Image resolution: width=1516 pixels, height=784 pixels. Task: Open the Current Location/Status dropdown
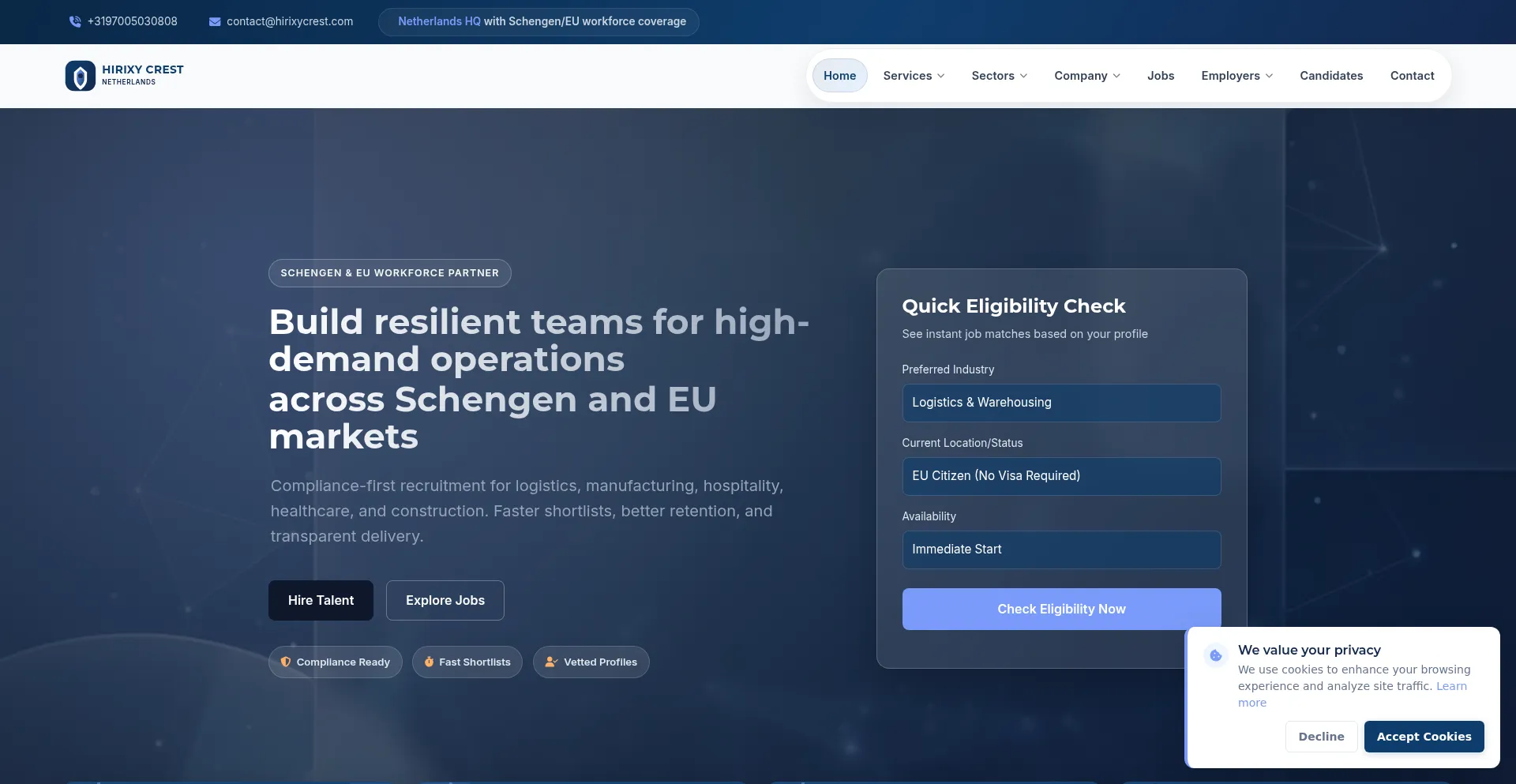coord(1061,476)
